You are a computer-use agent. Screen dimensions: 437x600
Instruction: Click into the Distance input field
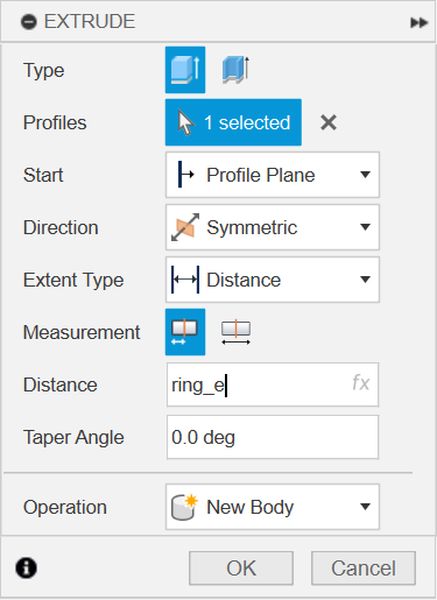click(x=272, y=385)
